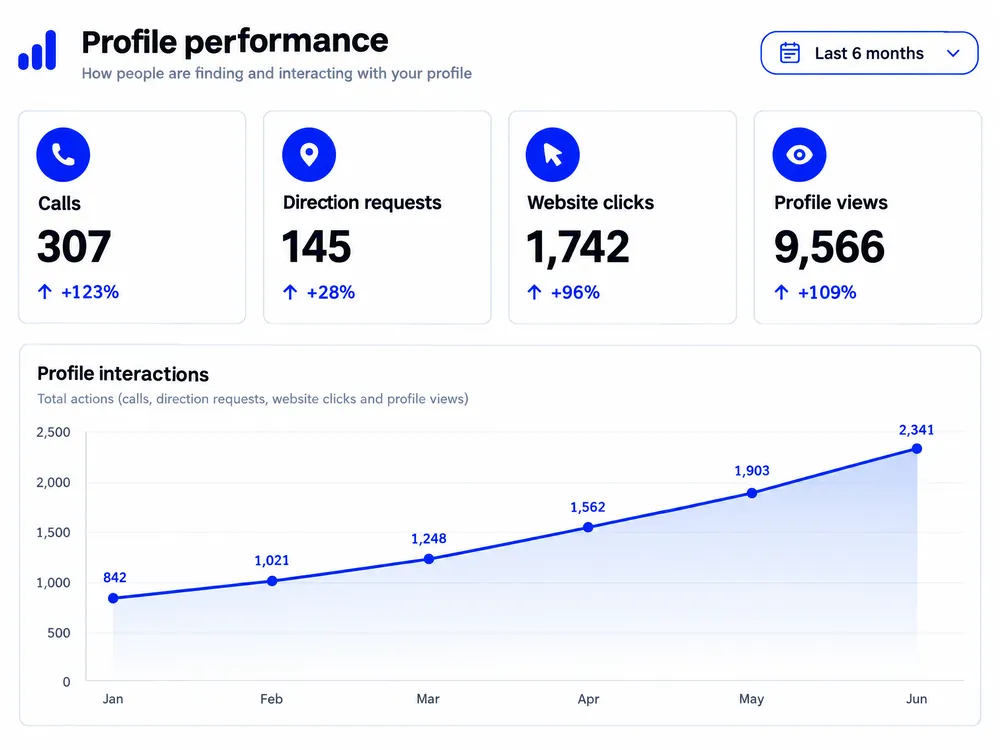Click the 0 y-axis label
The image size is (1000, 750).
(x=66, y=682)
